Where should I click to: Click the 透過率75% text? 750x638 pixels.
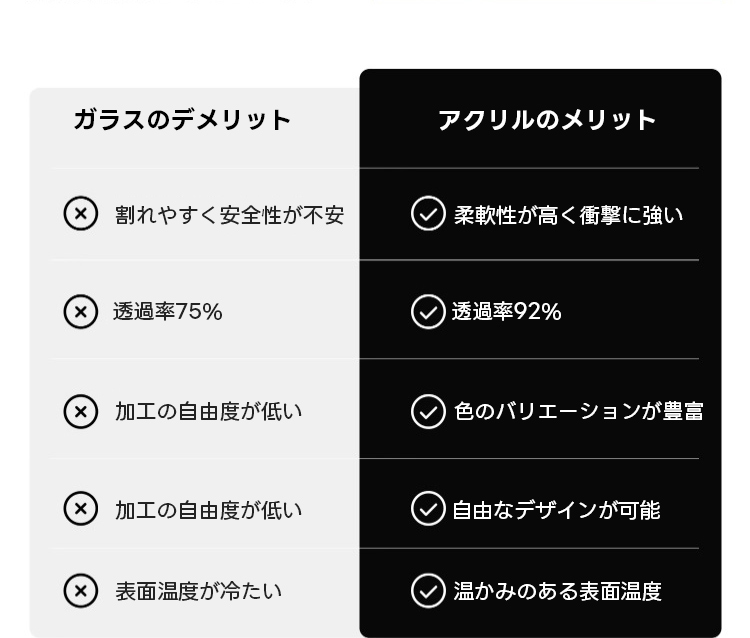coord(168,312)
